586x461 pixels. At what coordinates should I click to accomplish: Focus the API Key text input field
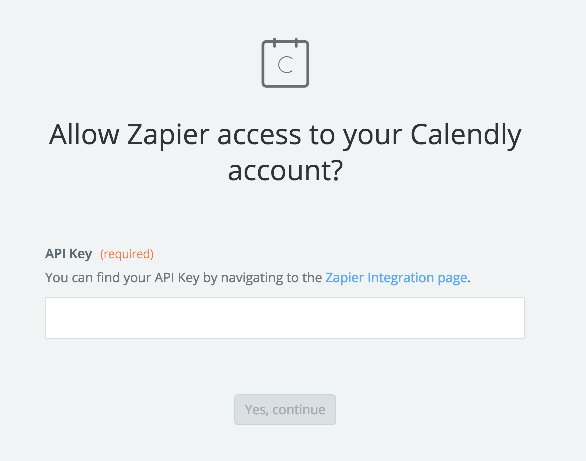285,318
